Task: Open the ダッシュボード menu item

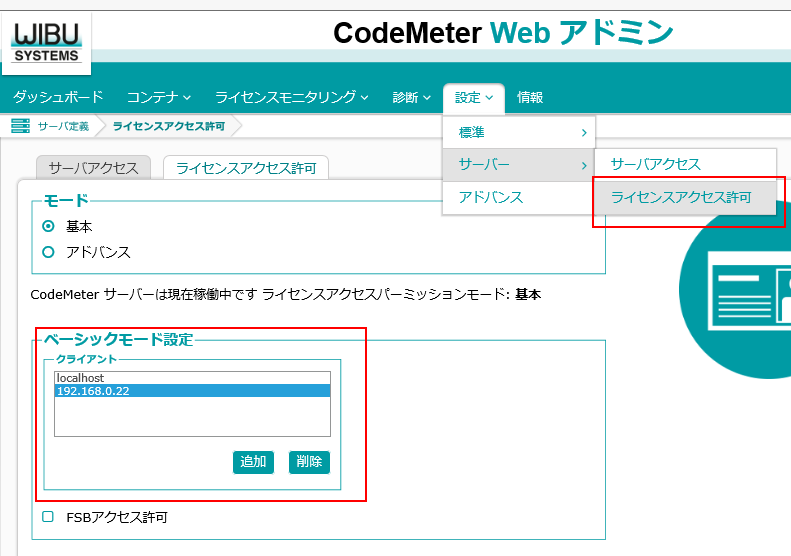Action: click(x=58, y=97)
